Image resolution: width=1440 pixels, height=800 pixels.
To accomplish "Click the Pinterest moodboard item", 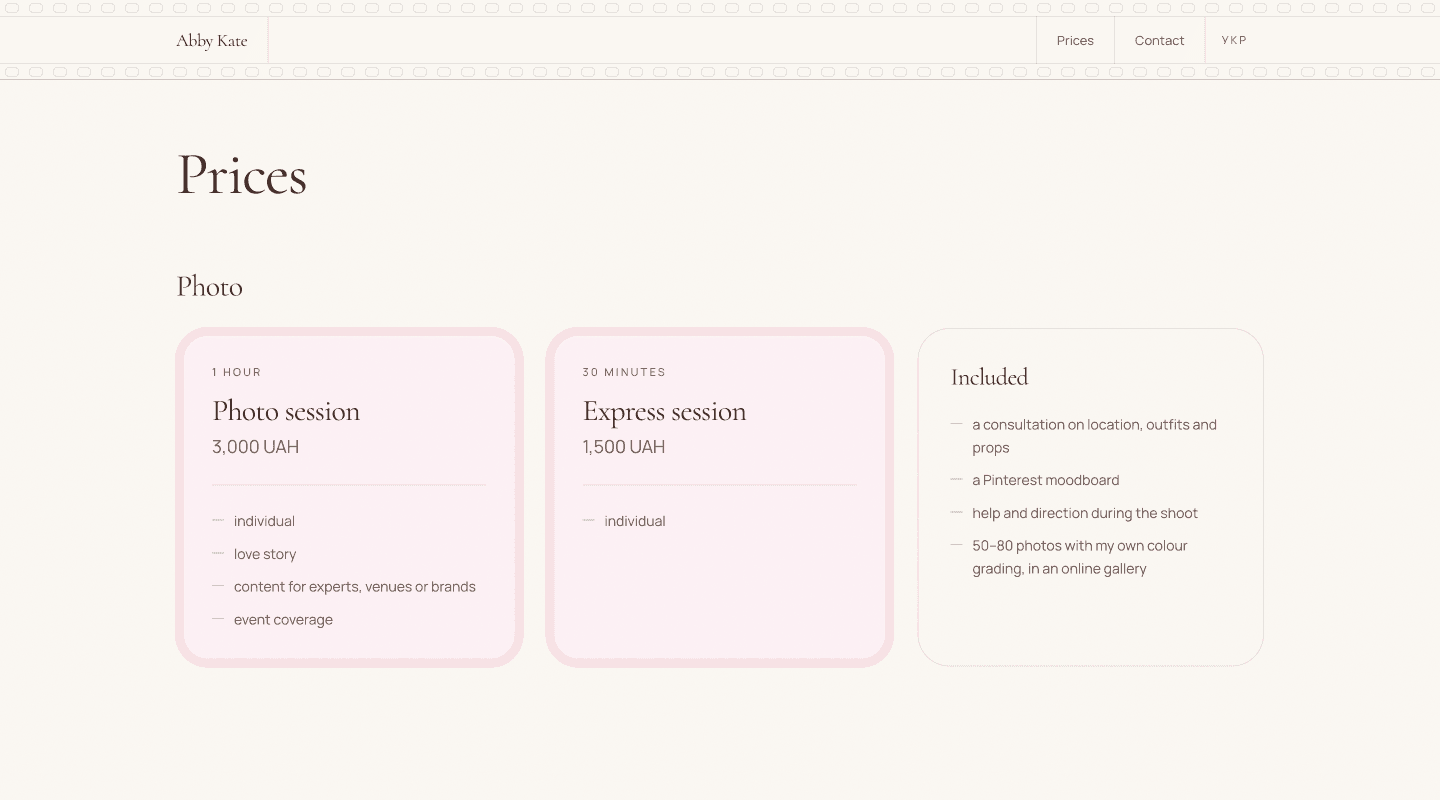I will pyautogui.click(x=1046, y=480).
